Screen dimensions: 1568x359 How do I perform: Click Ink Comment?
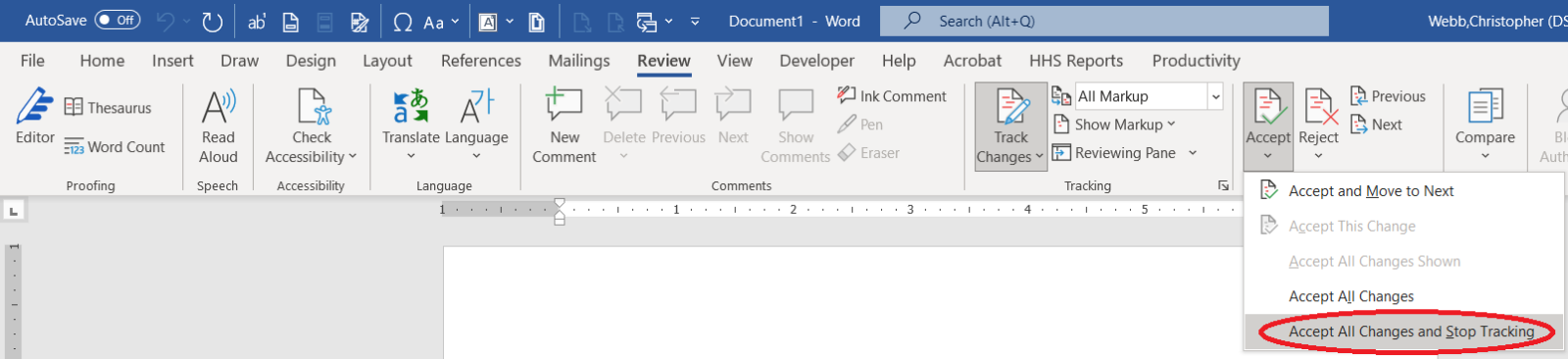[892, 96]
